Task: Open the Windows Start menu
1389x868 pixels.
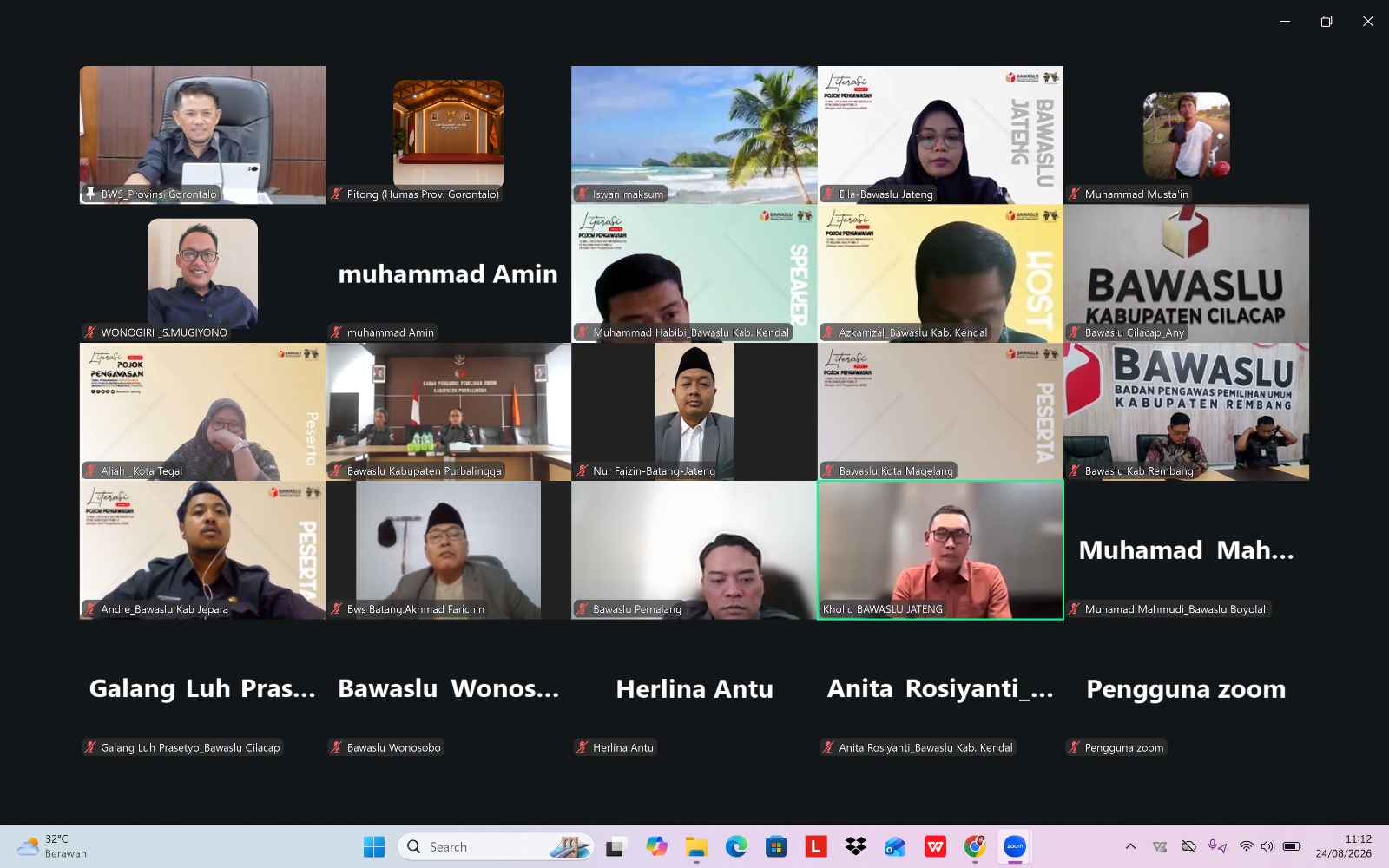Action: pyautogui.click(x=374, y=846)
